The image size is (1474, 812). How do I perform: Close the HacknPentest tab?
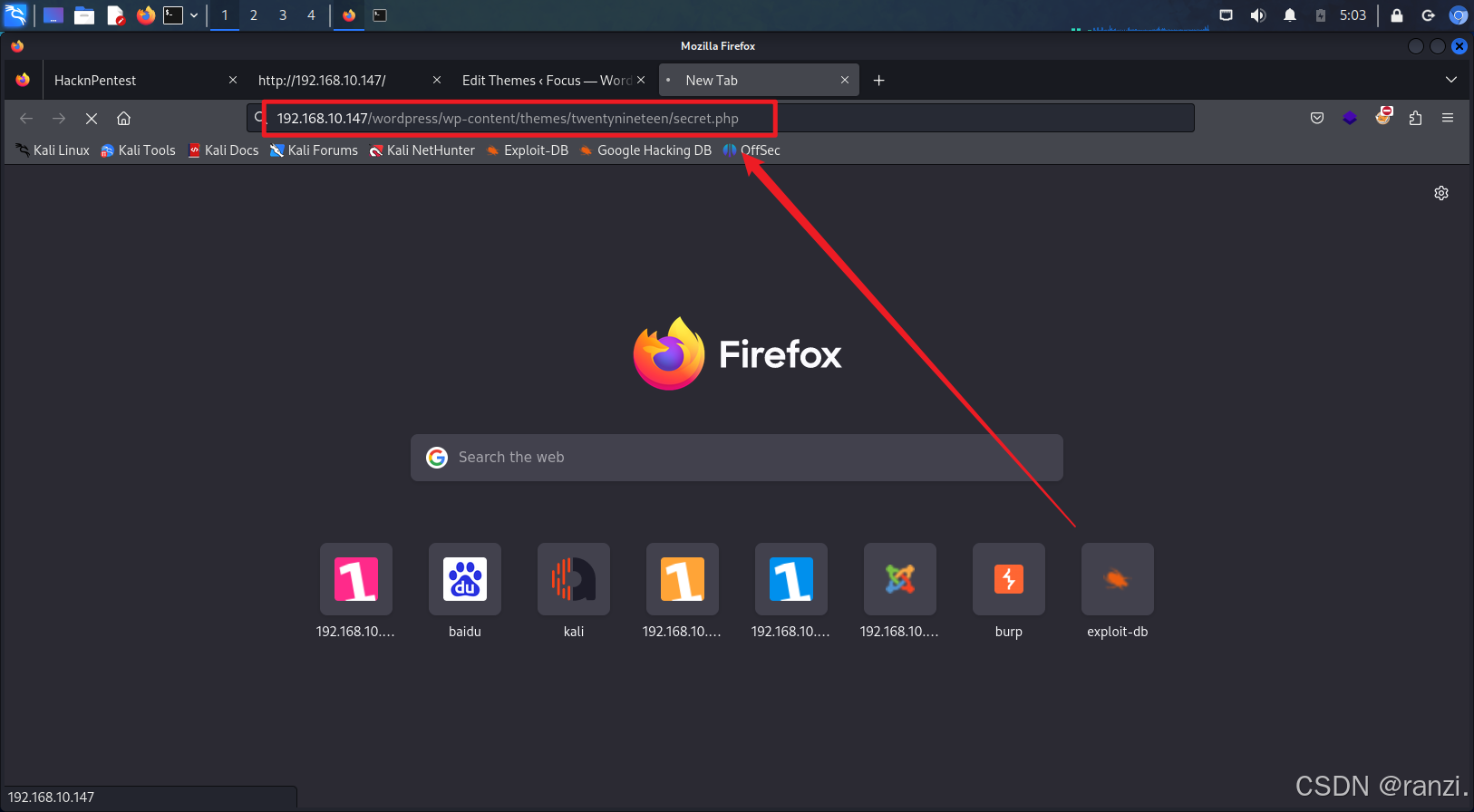(233, 81)
